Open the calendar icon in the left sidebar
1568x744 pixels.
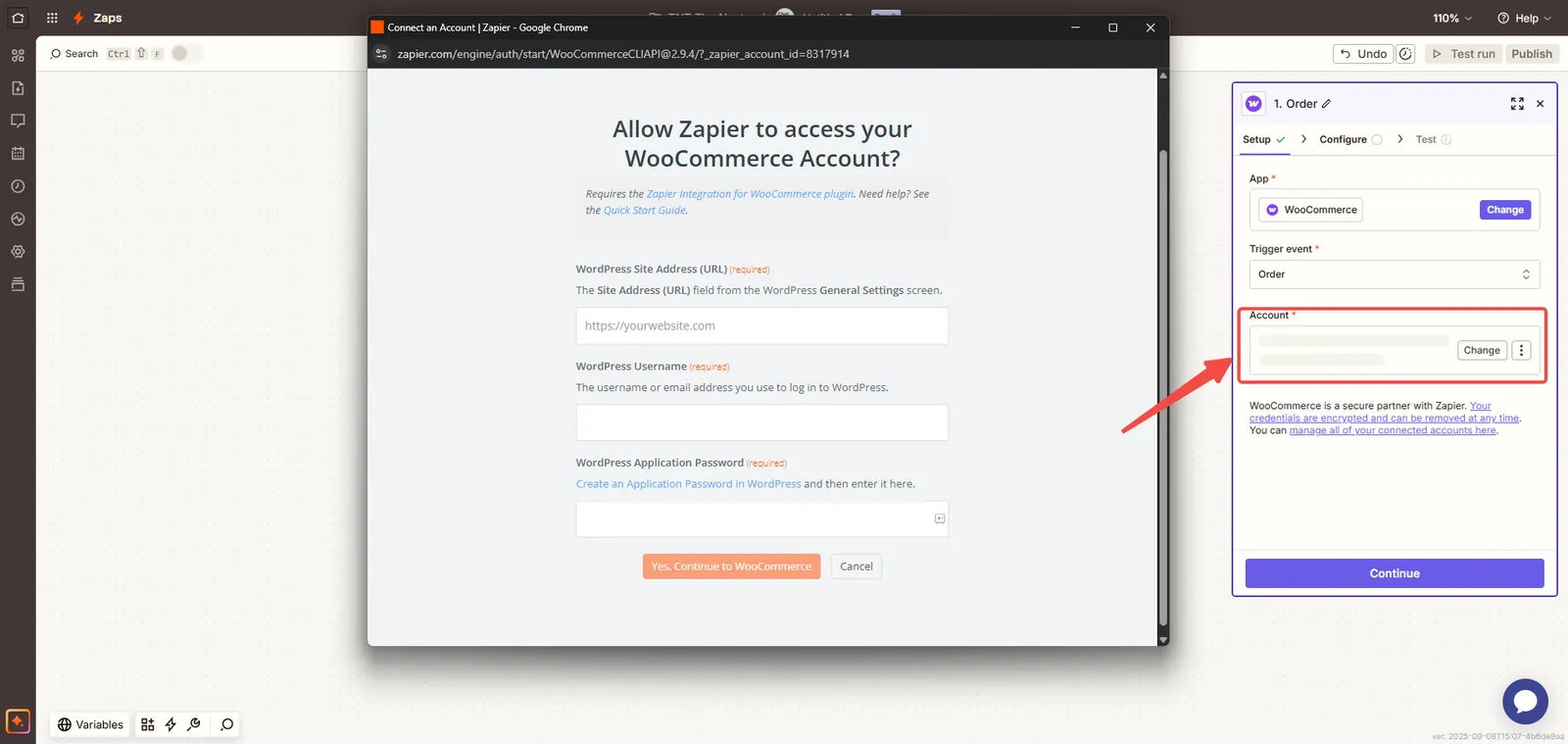click(x=18, y=154)
